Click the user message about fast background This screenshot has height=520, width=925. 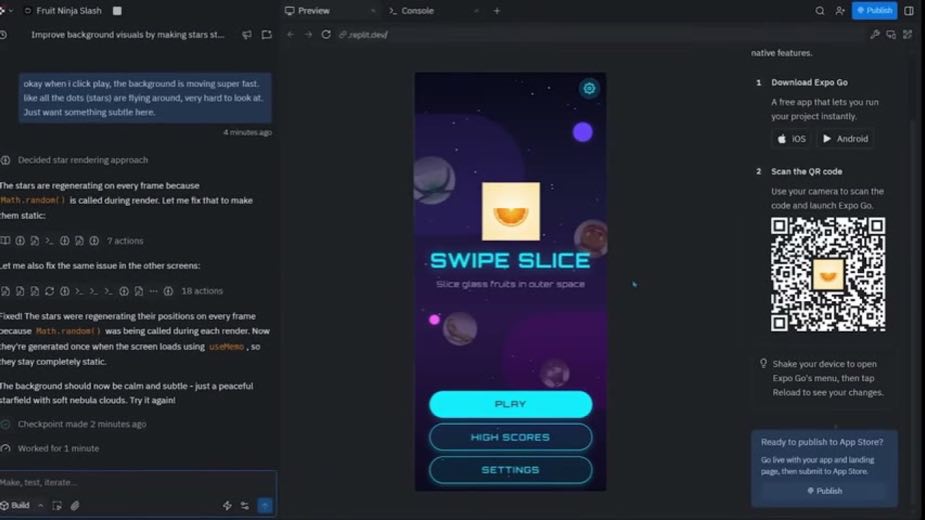pos(145,98)
